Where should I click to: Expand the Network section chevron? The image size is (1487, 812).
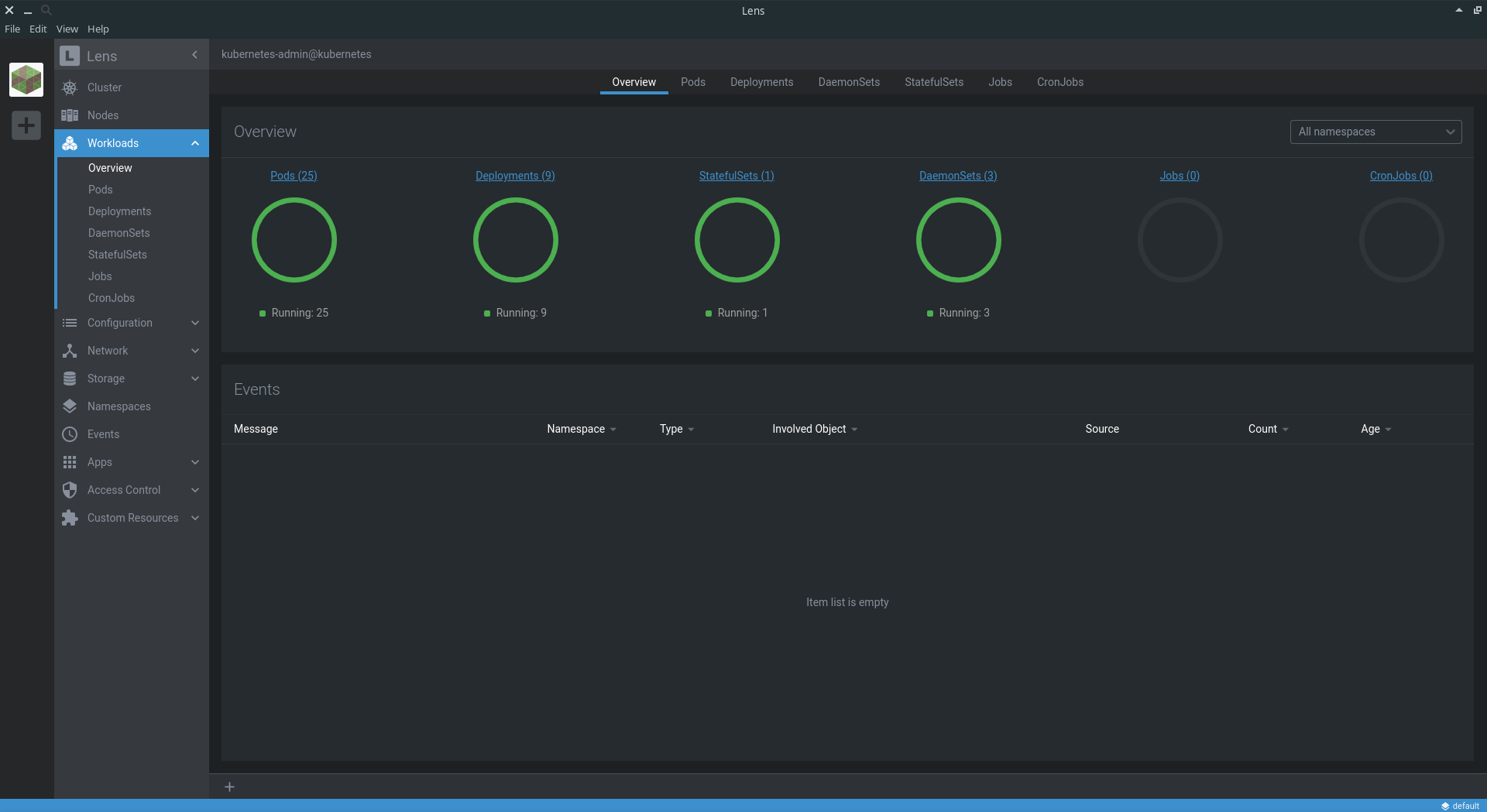(x=195, y=351)
